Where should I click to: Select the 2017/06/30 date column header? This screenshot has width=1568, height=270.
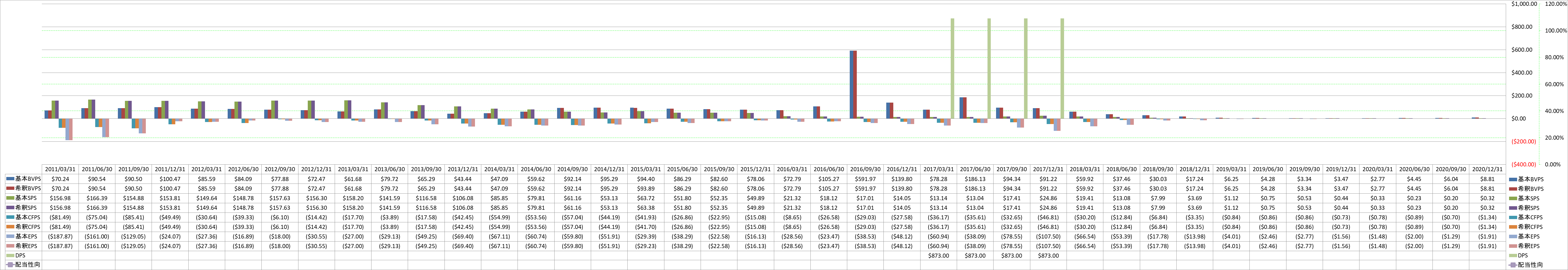[975, 169]
